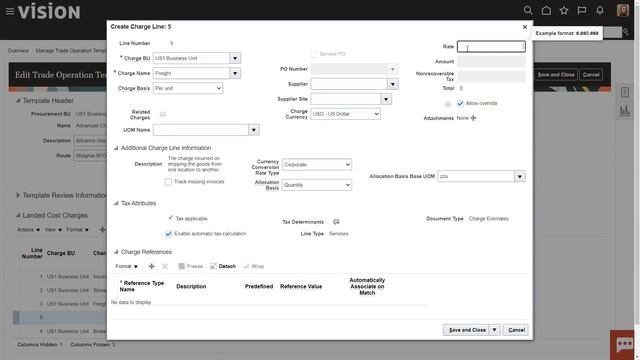Viewport: 640px width, 360px height.
Task: Open the reports chart icon on right
Action: pyautogui.click(x=624, y=110)
